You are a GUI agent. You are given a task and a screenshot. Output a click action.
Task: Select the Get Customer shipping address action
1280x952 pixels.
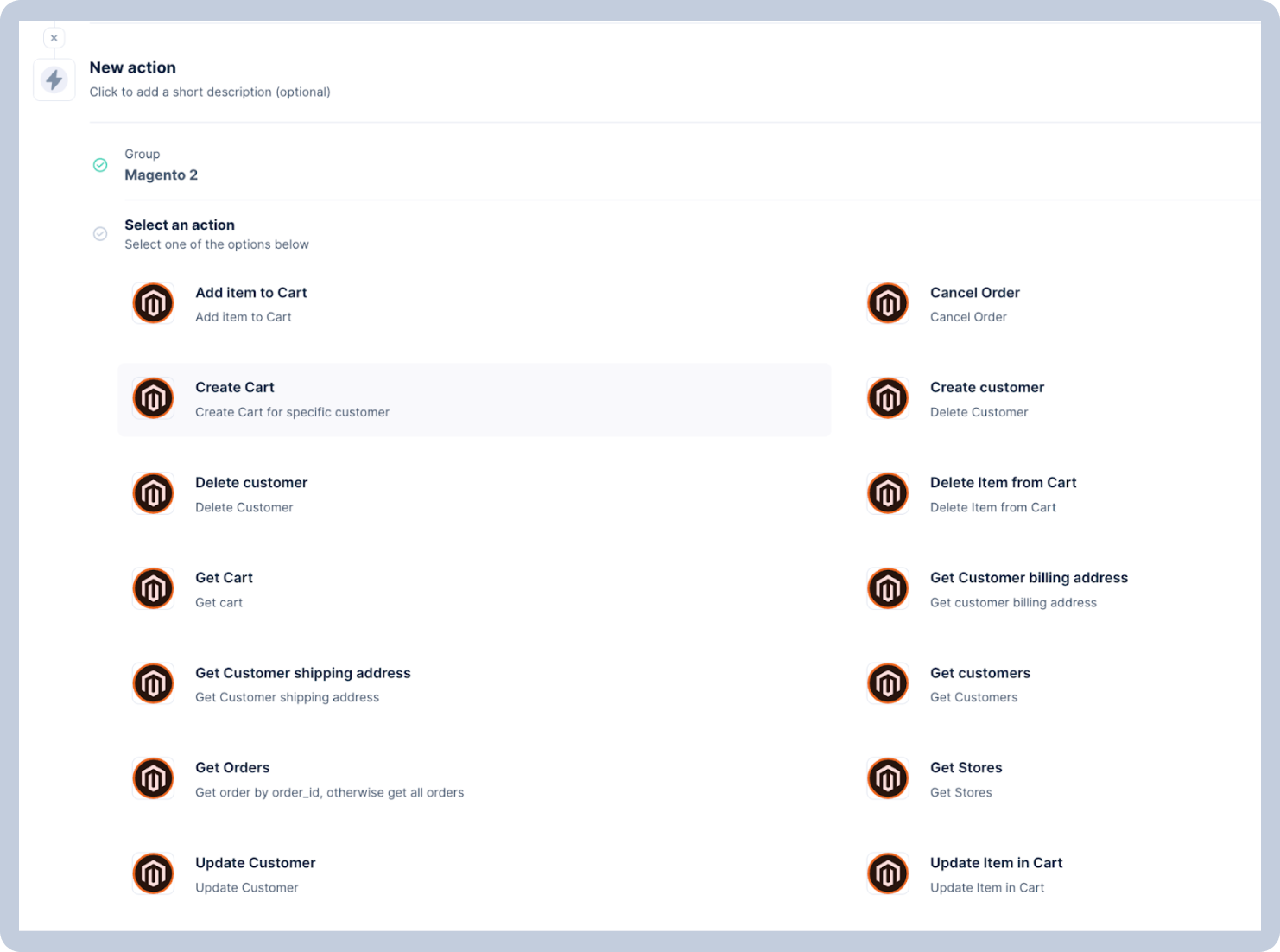click(x=302, y=673)
